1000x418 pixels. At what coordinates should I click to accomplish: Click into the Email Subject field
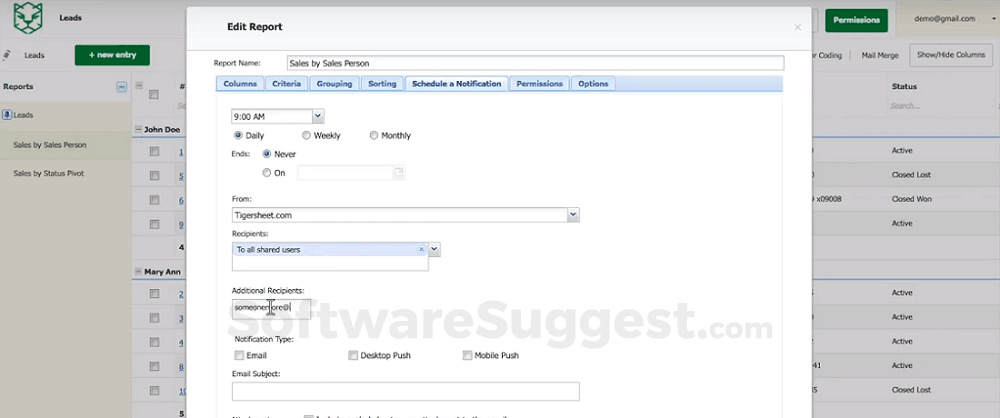(x=406, y=391)
